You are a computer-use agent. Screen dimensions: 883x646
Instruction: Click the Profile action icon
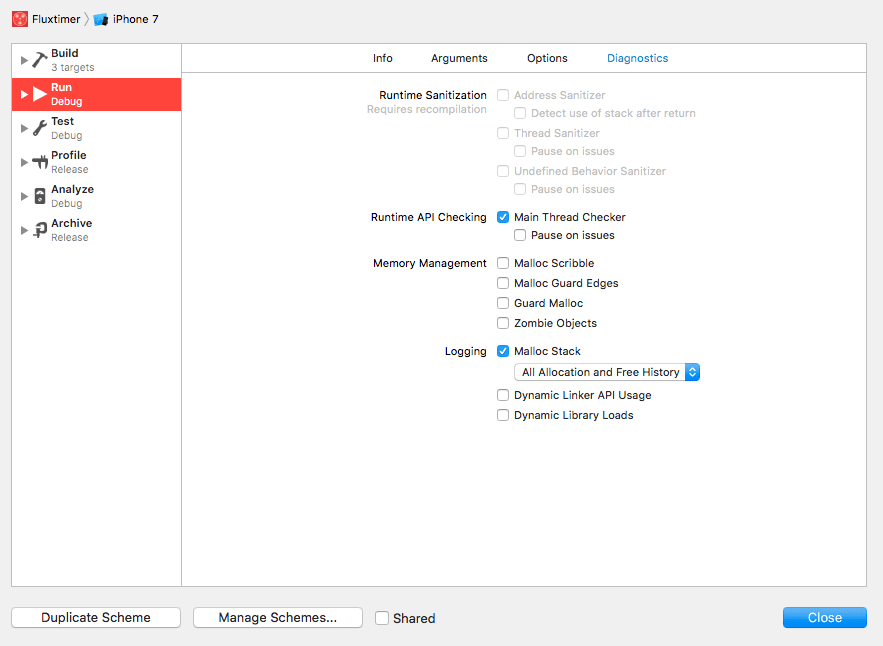(x=41, y=160)
